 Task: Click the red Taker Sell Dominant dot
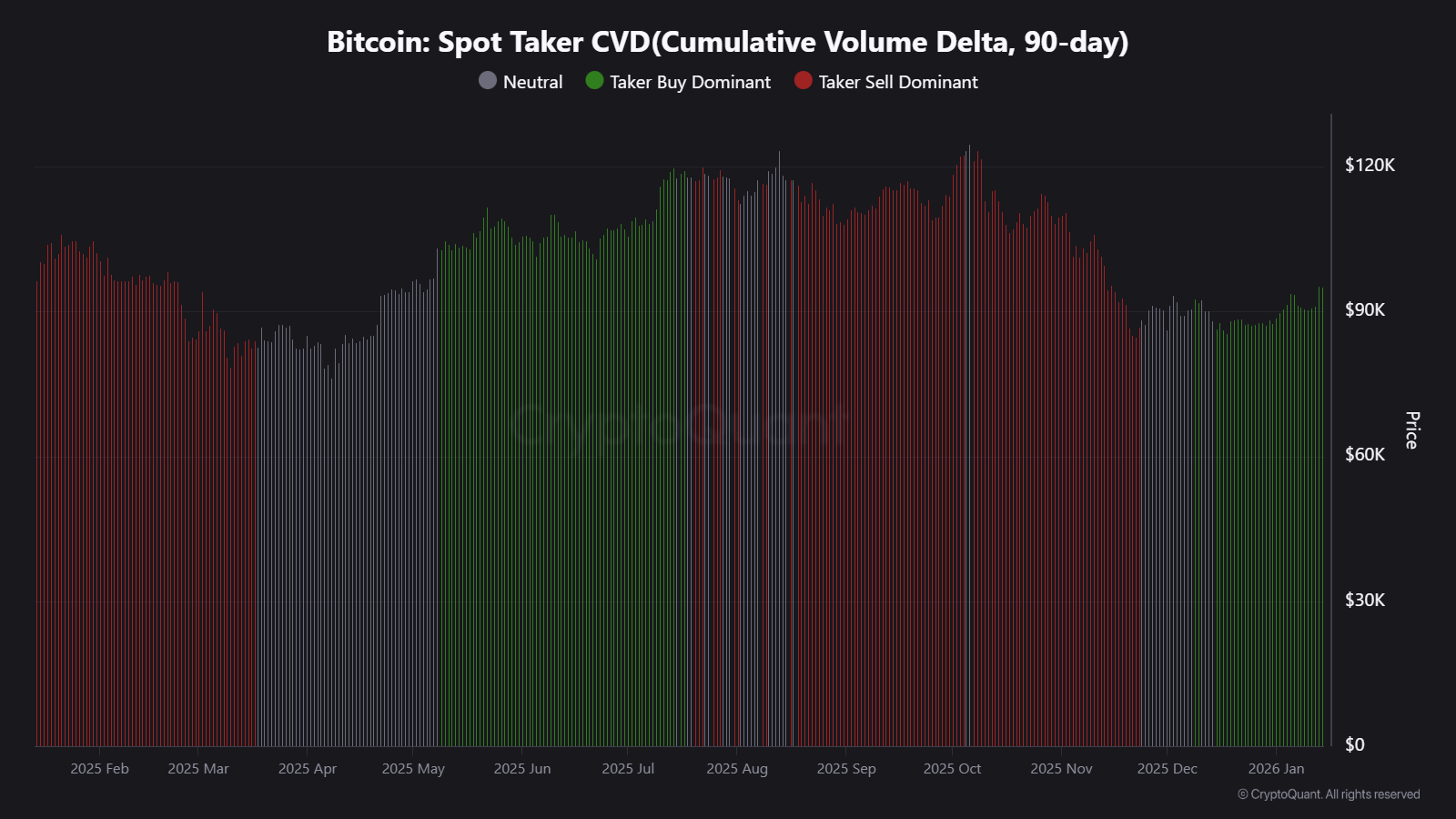803,81
